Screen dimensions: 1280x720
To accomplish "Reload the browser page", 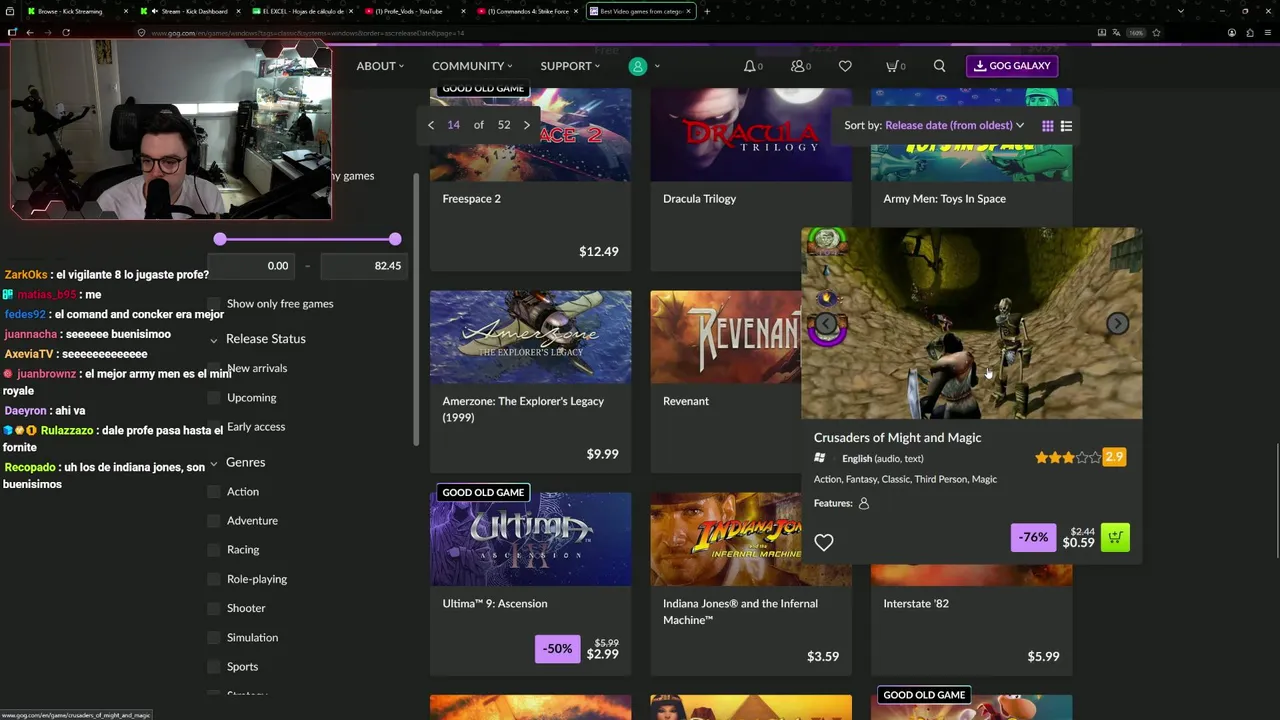I will pos(66,32).
